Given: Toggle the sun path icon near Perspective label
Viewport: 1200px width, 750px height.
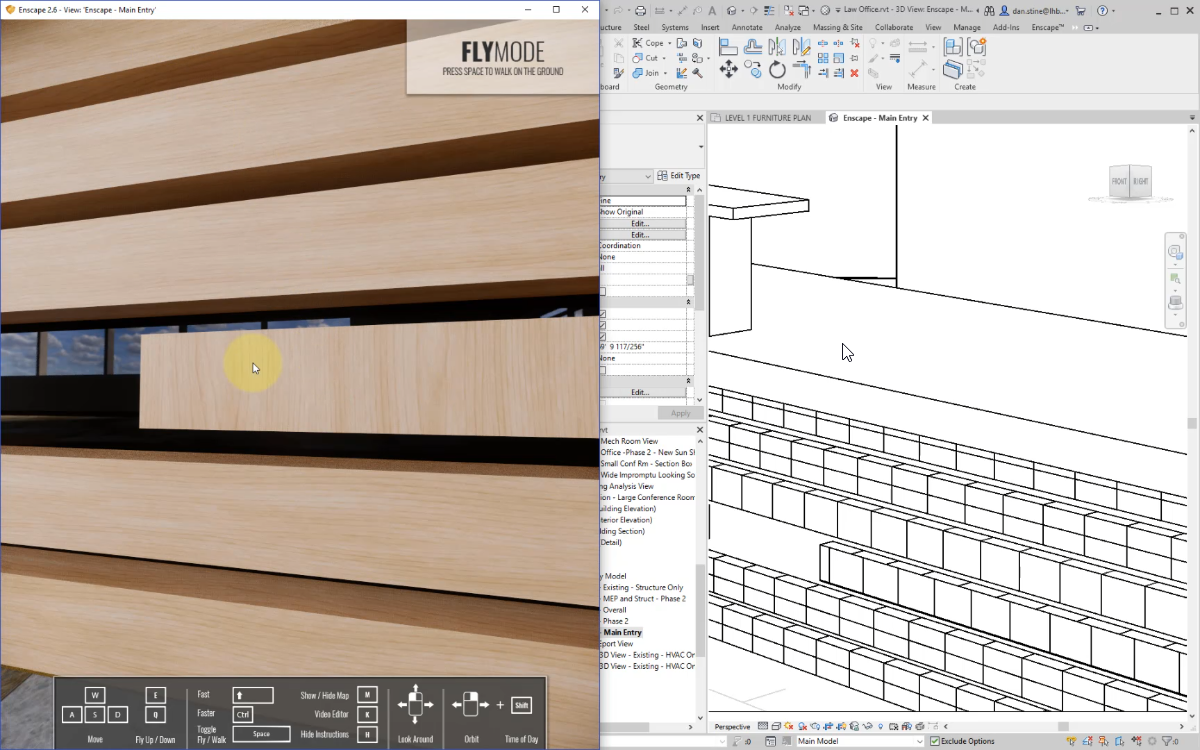Looking at the screenshot, I should pyautogui.click(x=788, y=727).
